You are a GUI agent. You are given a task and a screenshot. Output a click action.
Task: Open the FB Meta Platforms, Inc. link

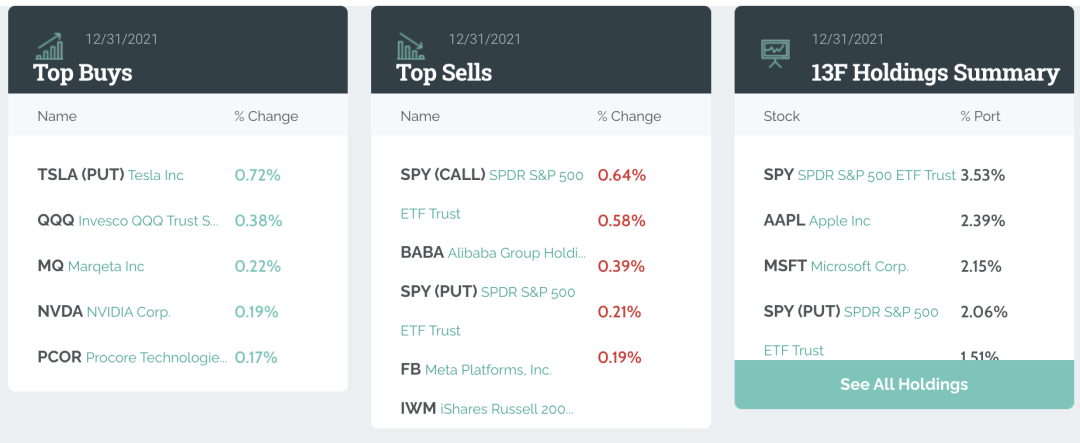476,370
